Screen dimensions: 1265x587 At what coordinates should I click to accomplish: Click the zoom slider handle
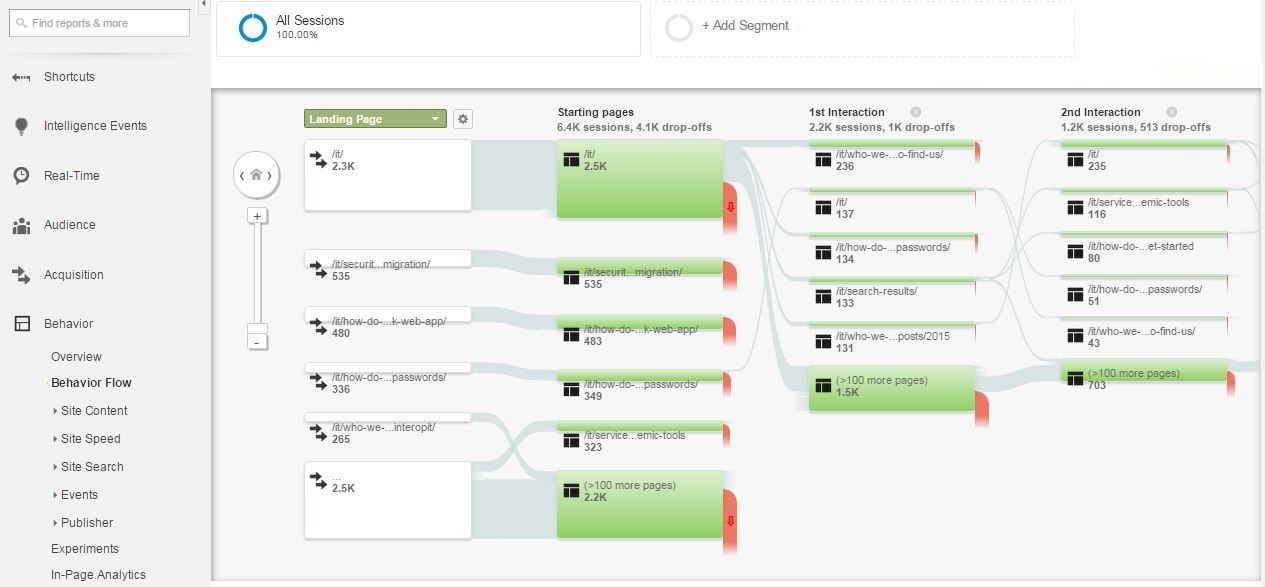click(257, 329)
